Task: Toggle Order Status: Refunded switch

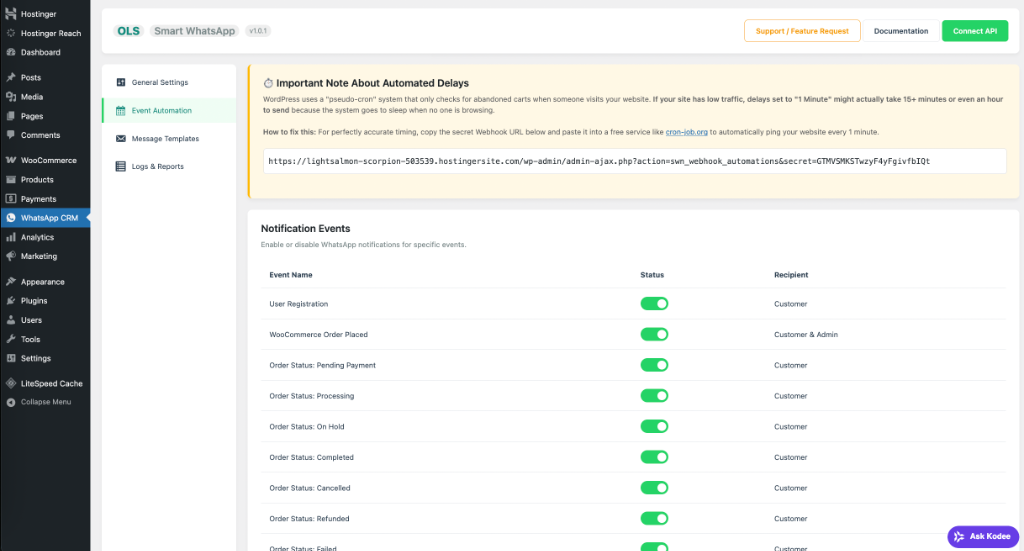Action: point(654,518)
